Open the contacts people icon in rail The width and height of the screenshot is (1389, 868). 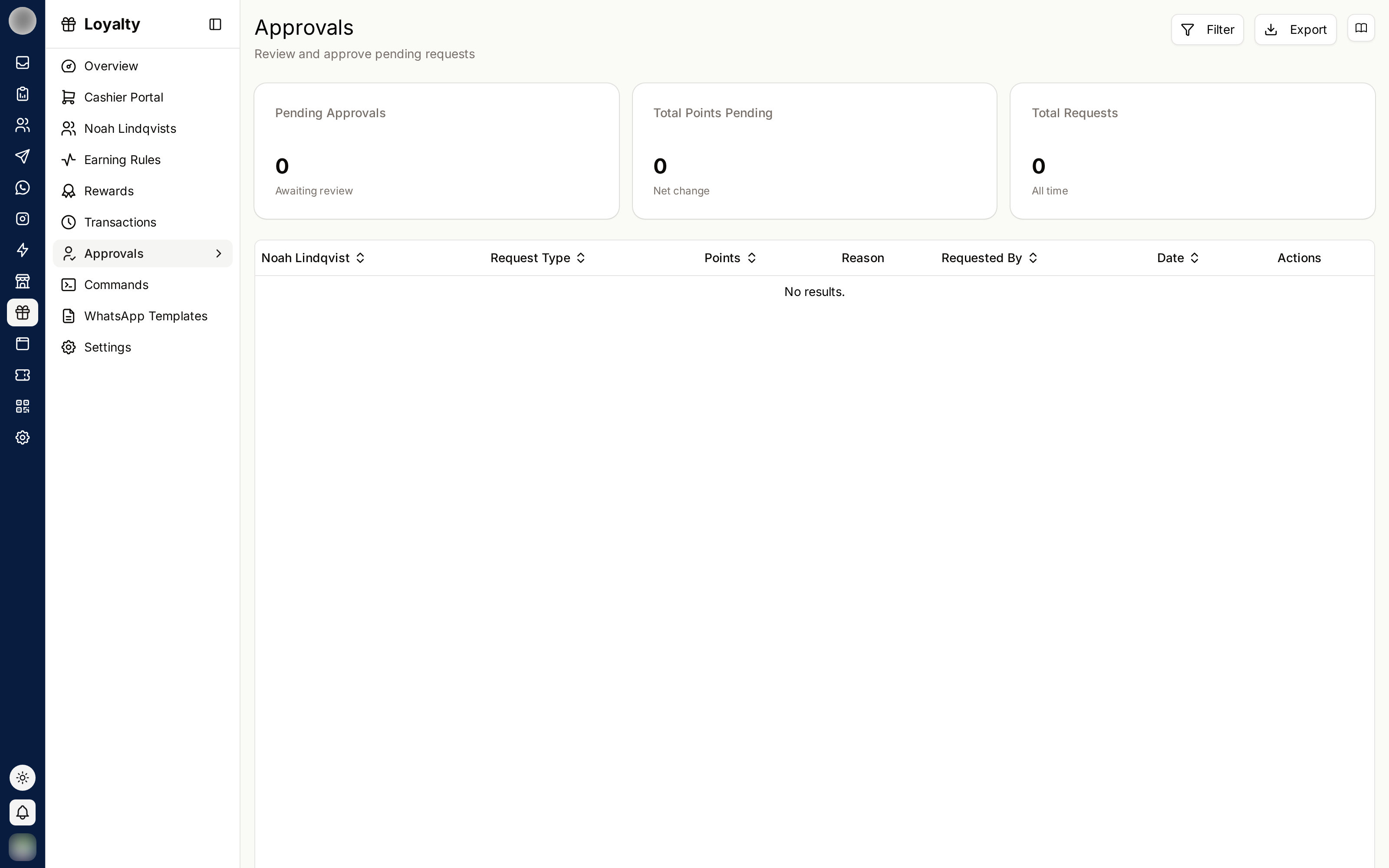[x=23, y=125]
